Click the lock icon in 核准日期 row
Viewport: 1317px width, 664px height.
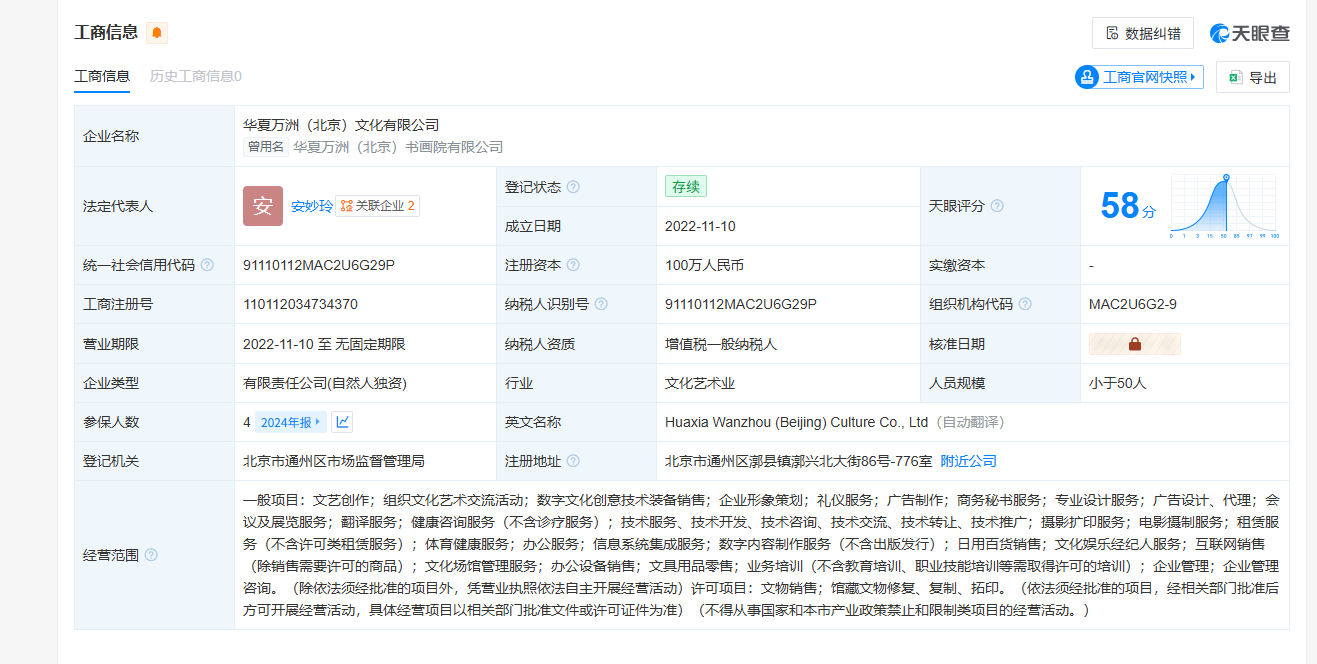coord(1135,344)
